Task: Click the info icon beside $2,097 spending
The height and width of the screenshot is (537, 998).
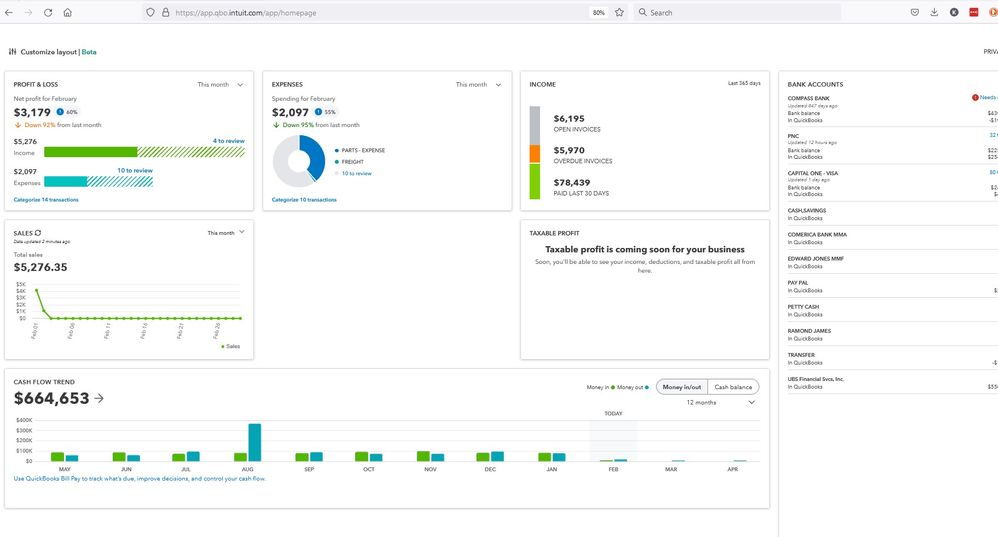Action: tap(318, 112)
